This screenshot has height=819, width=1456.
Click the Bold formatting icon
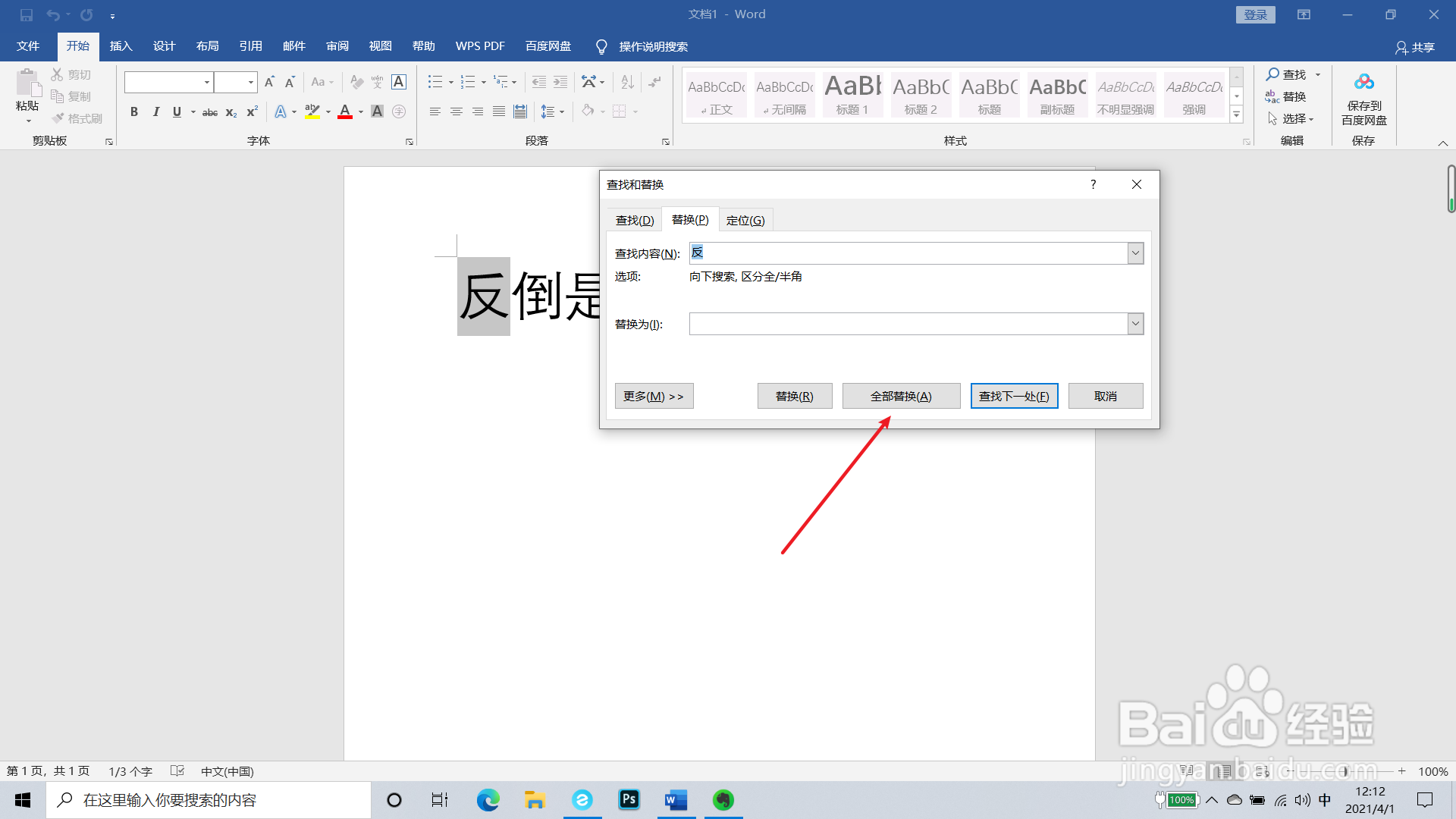tap(134, 112)
